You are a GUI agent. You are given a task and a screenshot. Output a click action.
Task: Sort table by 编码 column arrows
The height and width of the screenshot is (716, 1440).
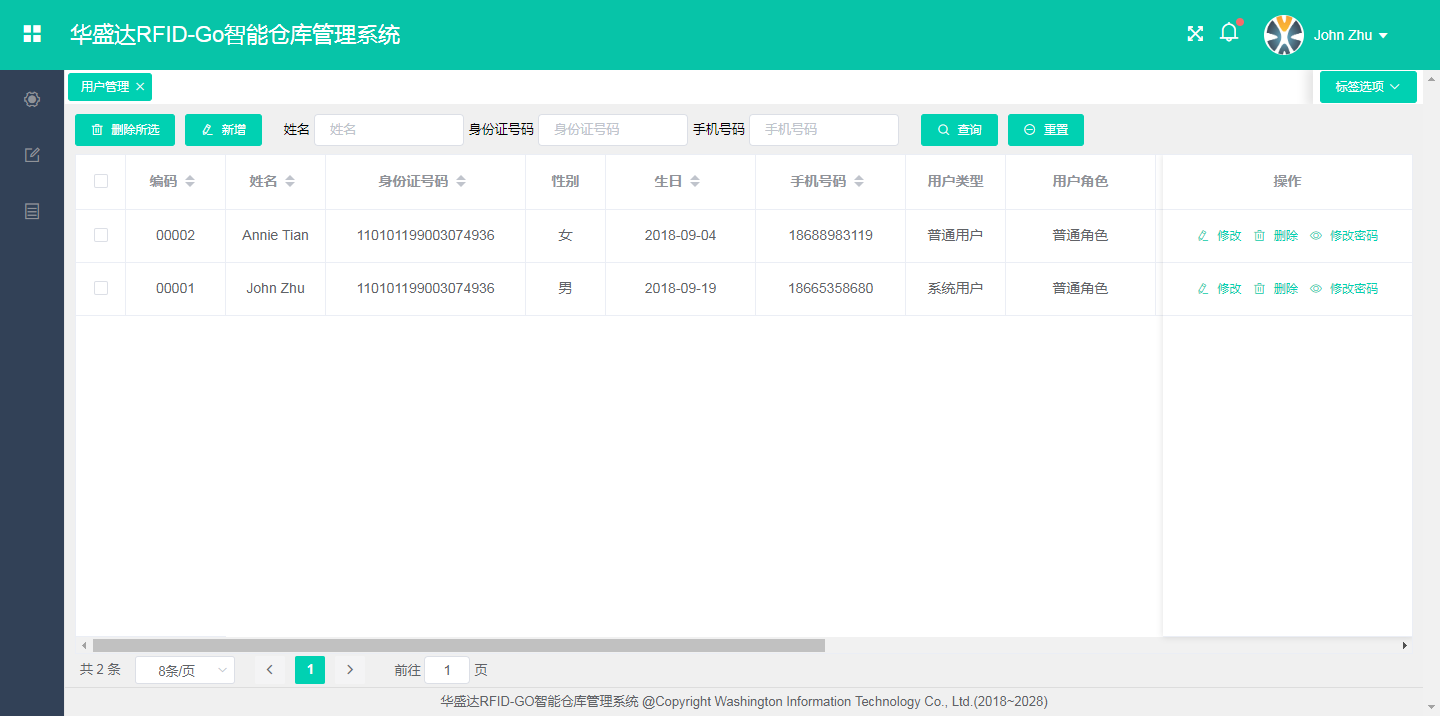pos(190,182)
